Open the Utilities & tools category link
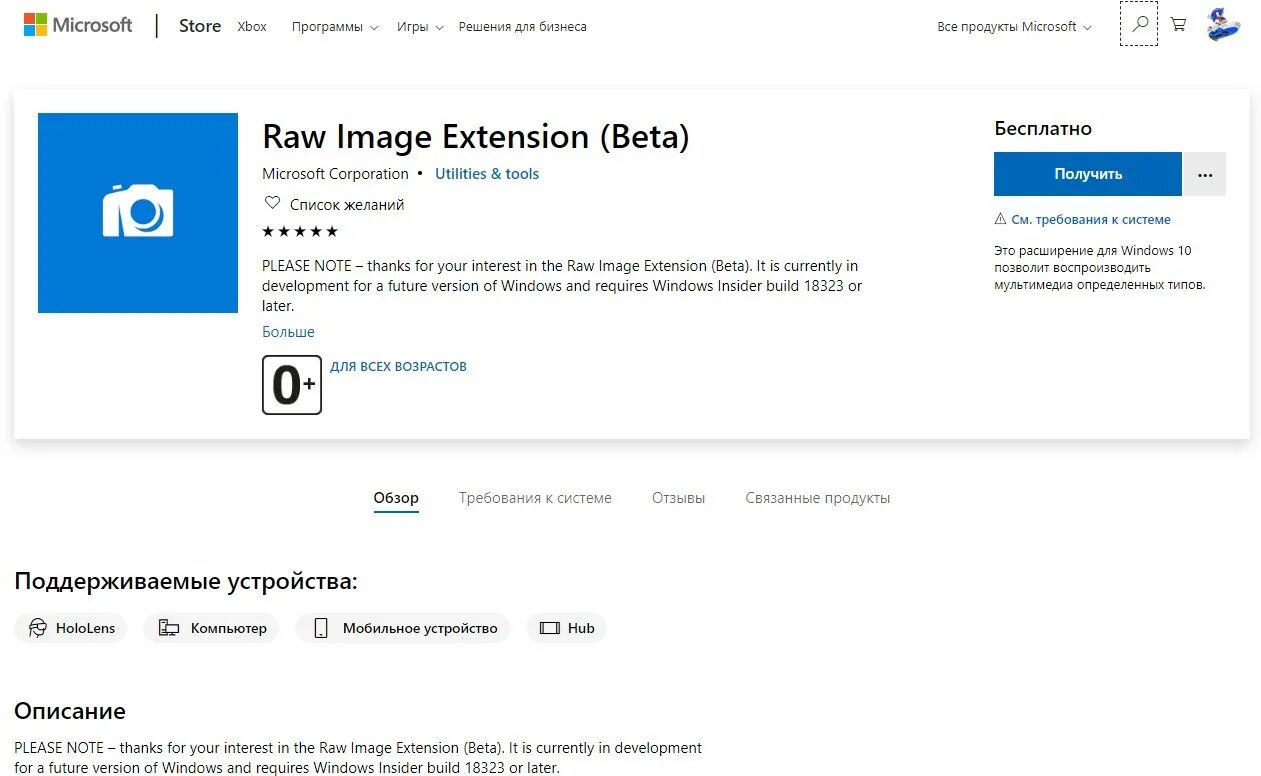The height and width of the screenshot is (776, 1261). click(487, 174)
